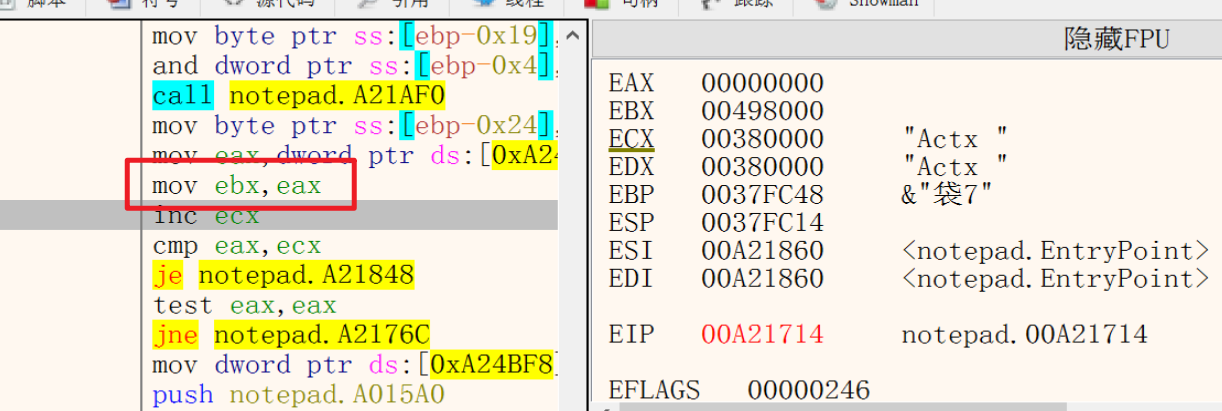Click the "Actx " comment next to ECX
Screen dimensions: 1222x411
point(955,138)
